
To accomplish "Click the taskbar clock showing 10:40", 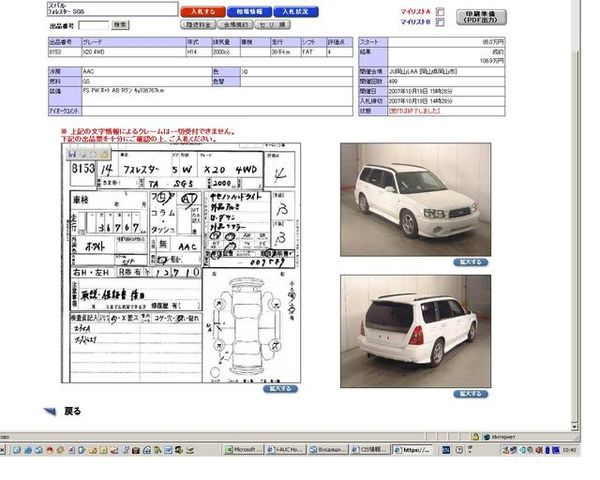I will click(x=569, y=451).
